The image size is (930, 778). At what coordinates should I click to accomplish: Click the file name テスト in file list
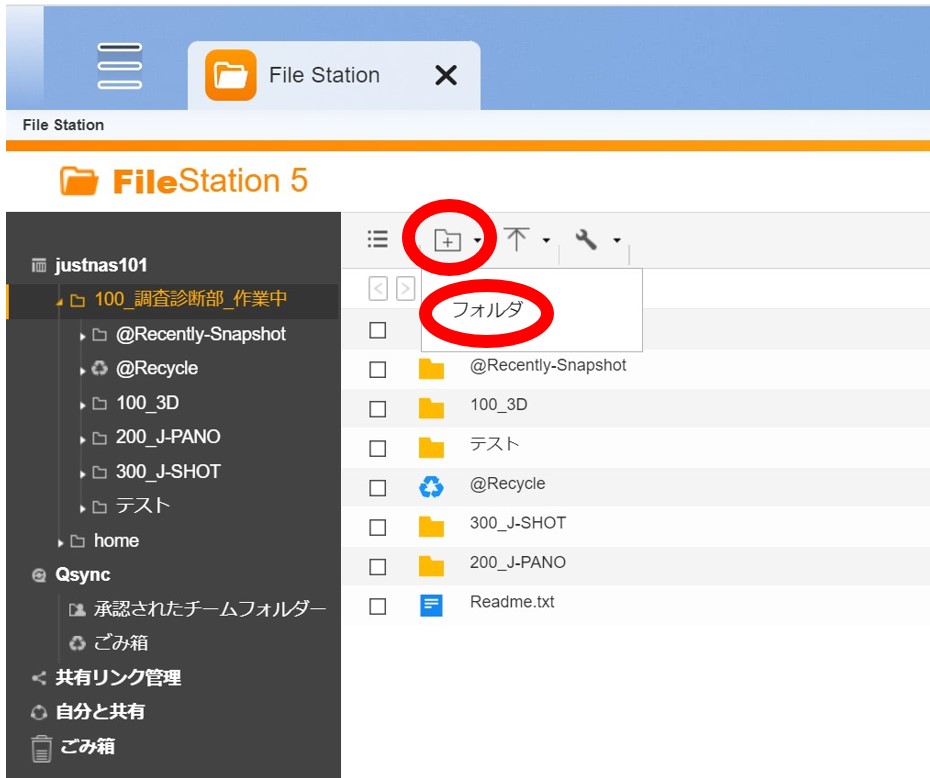click(x=494, y=444)
